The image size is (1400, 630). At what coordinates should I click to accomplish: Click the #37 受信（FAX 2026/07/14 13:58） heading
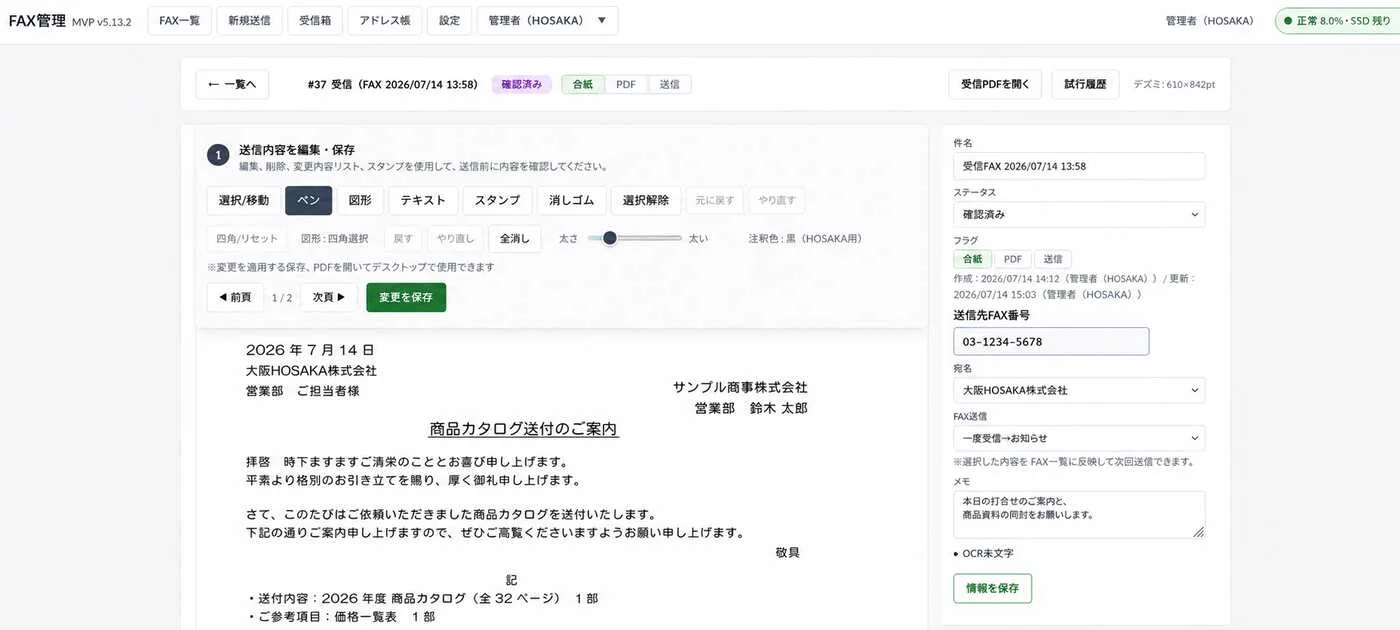click(x=393, y=85)
